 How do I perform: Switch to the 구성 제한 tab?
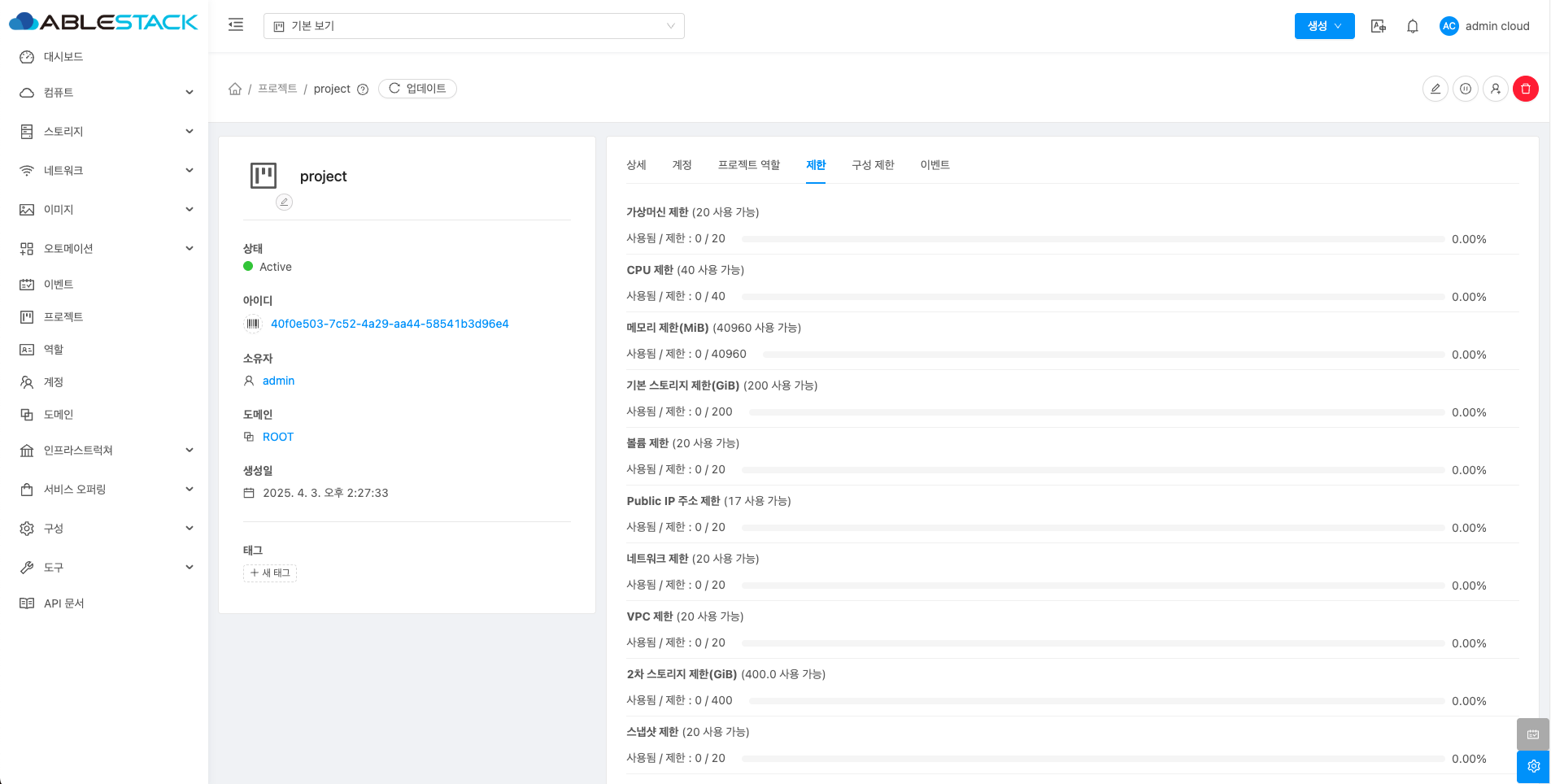(x=873, y=165)
